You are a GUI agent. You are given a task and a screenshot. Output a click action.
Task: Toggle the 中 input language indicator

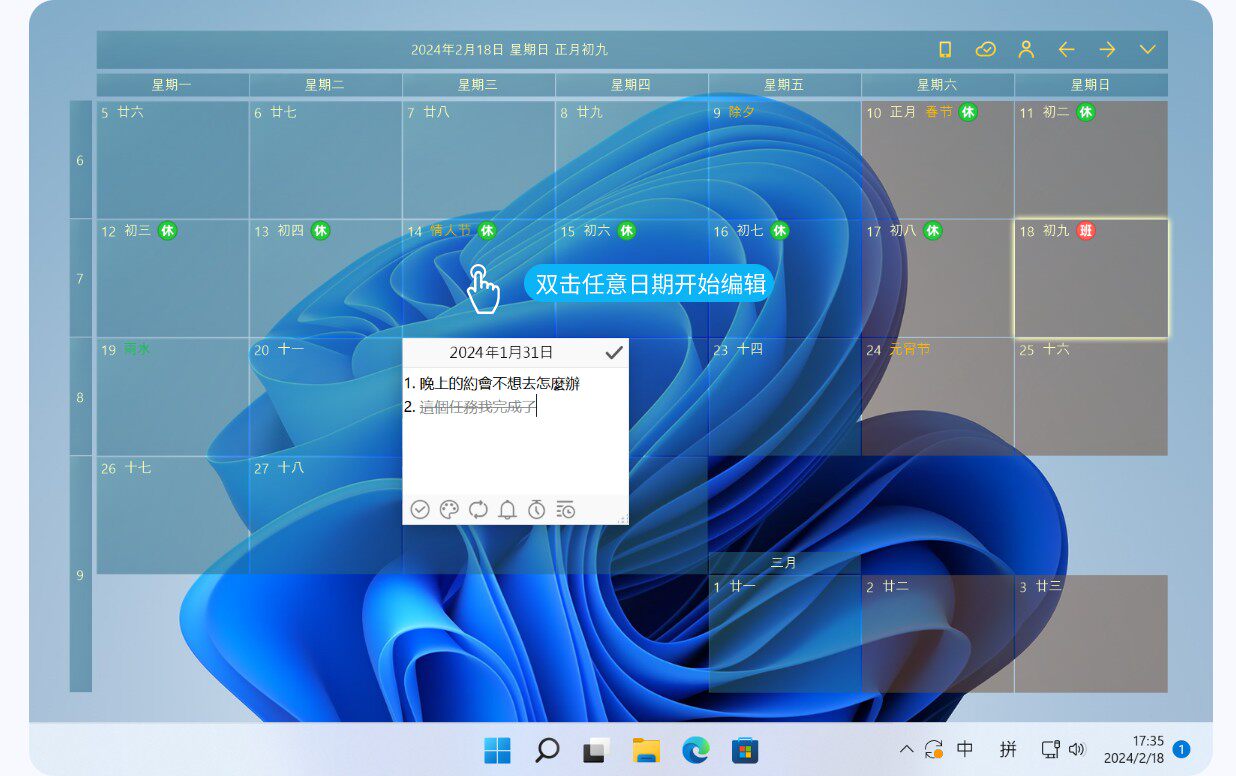965,748
